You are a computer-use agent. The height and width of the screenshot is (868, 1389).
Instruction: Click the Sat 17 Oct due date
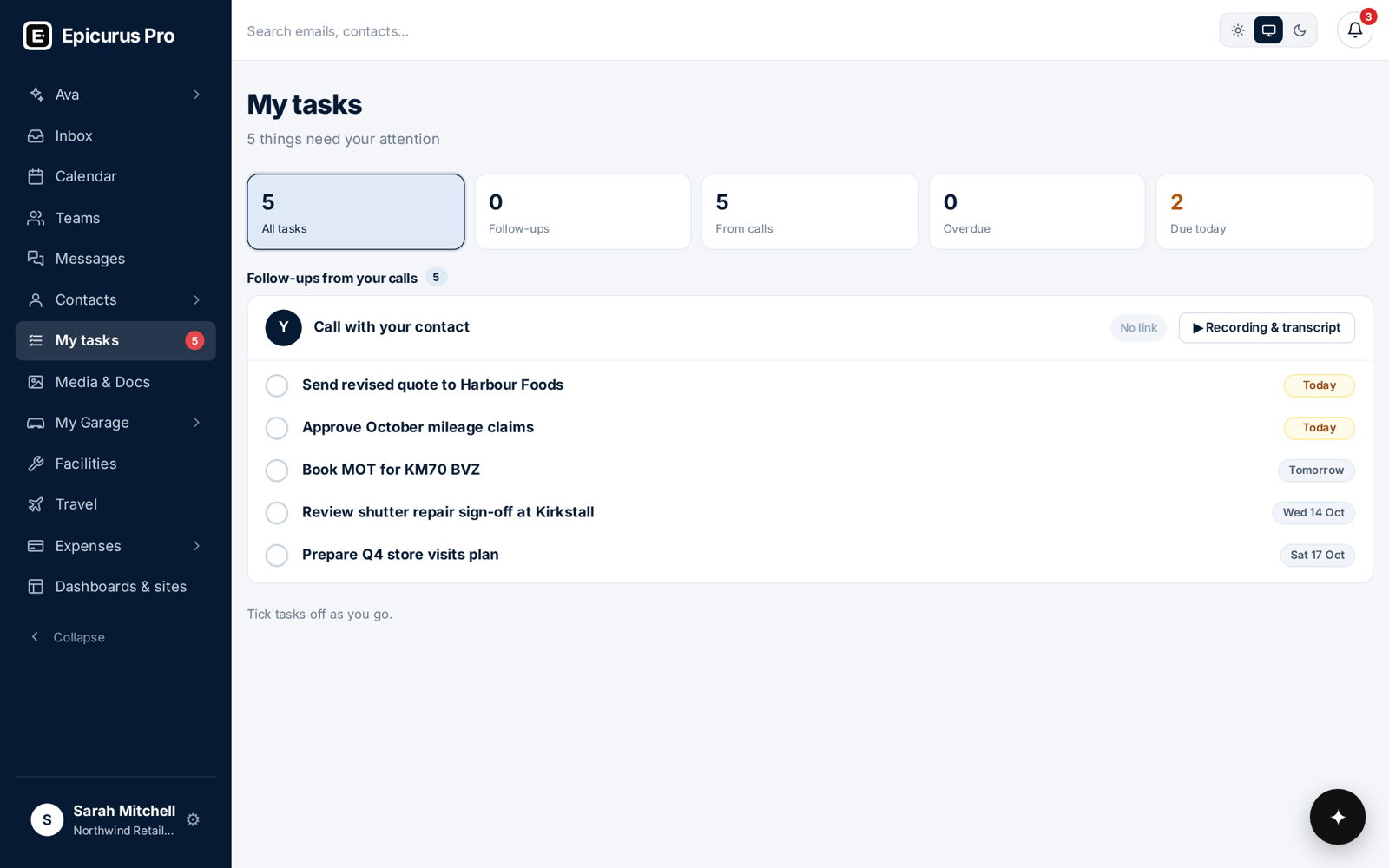1317,556
